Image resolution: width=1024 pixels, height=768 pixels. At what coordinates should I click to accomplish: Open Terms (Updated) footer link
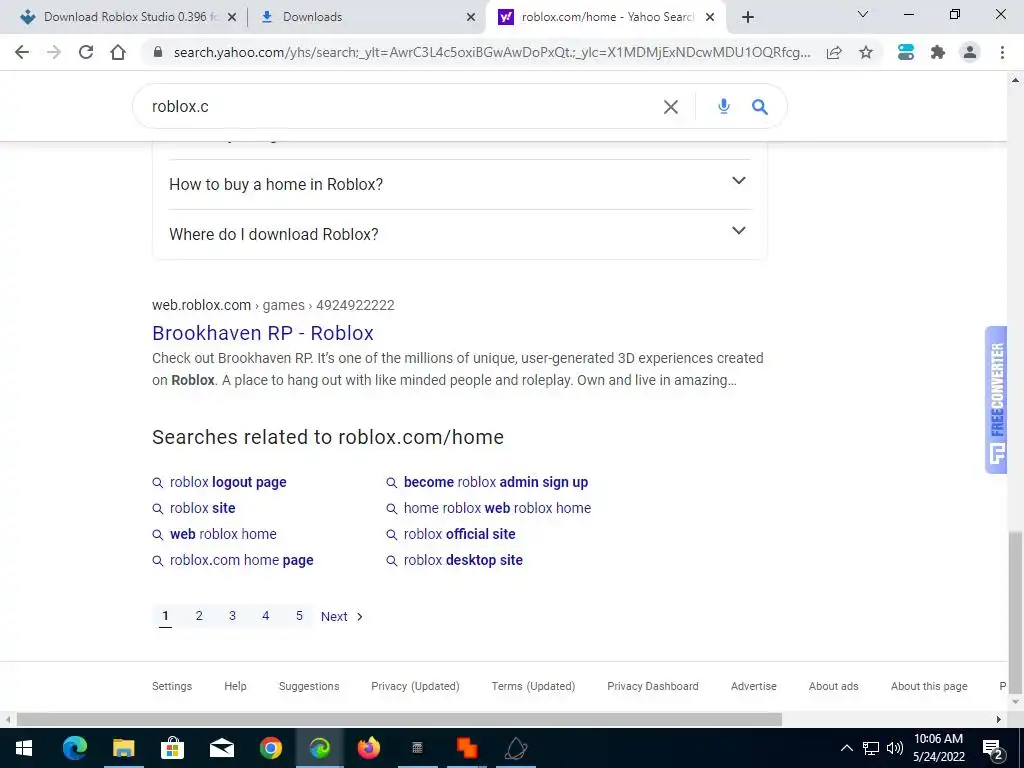tap(533, 686)
